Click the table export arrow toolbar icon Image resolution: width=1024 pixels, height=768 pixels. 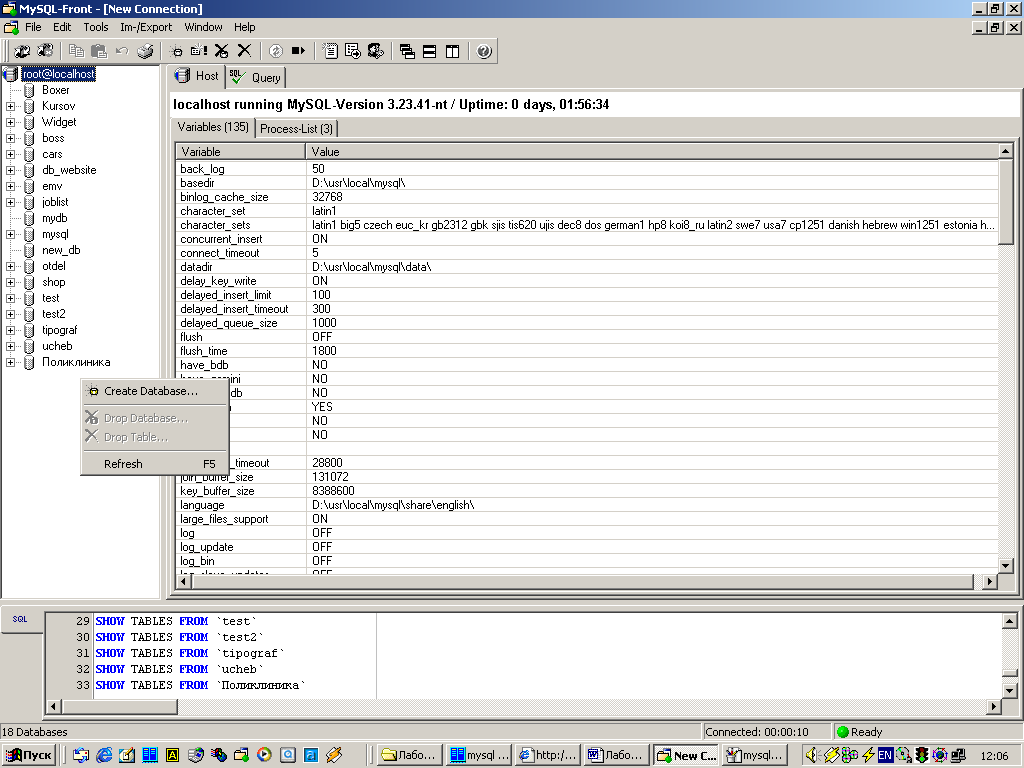point(353,51)
